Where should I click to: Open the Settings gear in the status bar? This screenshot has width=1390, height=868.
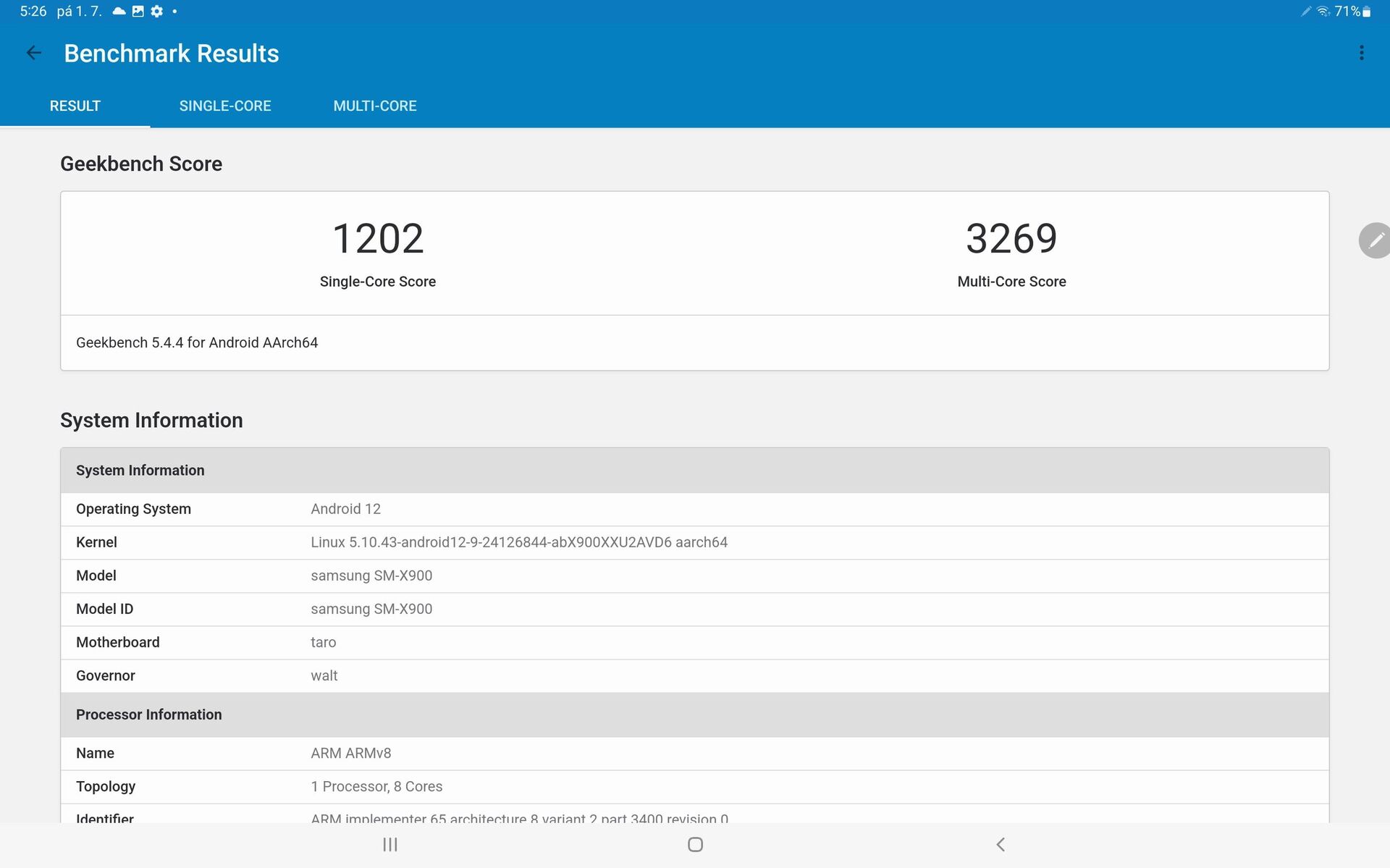pos(156,11)
